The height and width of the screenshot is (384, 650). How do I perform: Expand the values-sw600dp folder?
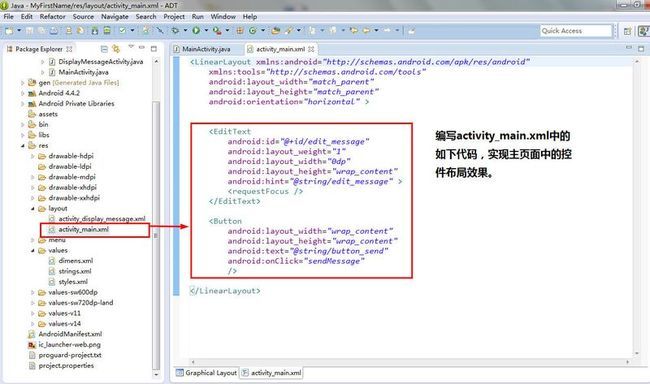coord(33,292)
